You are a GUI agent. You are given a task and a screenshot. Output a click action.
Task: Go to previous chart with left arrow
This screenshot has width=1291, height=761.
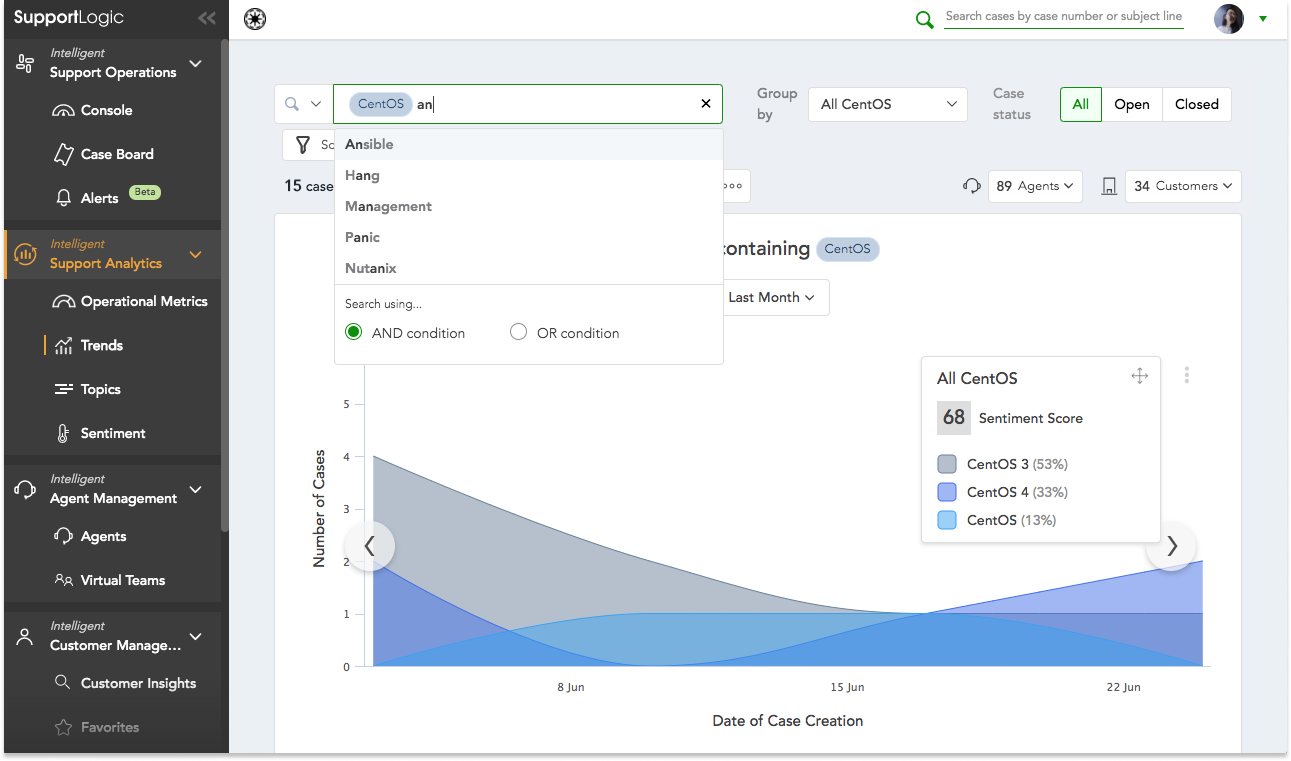click(x=370, y=546)
